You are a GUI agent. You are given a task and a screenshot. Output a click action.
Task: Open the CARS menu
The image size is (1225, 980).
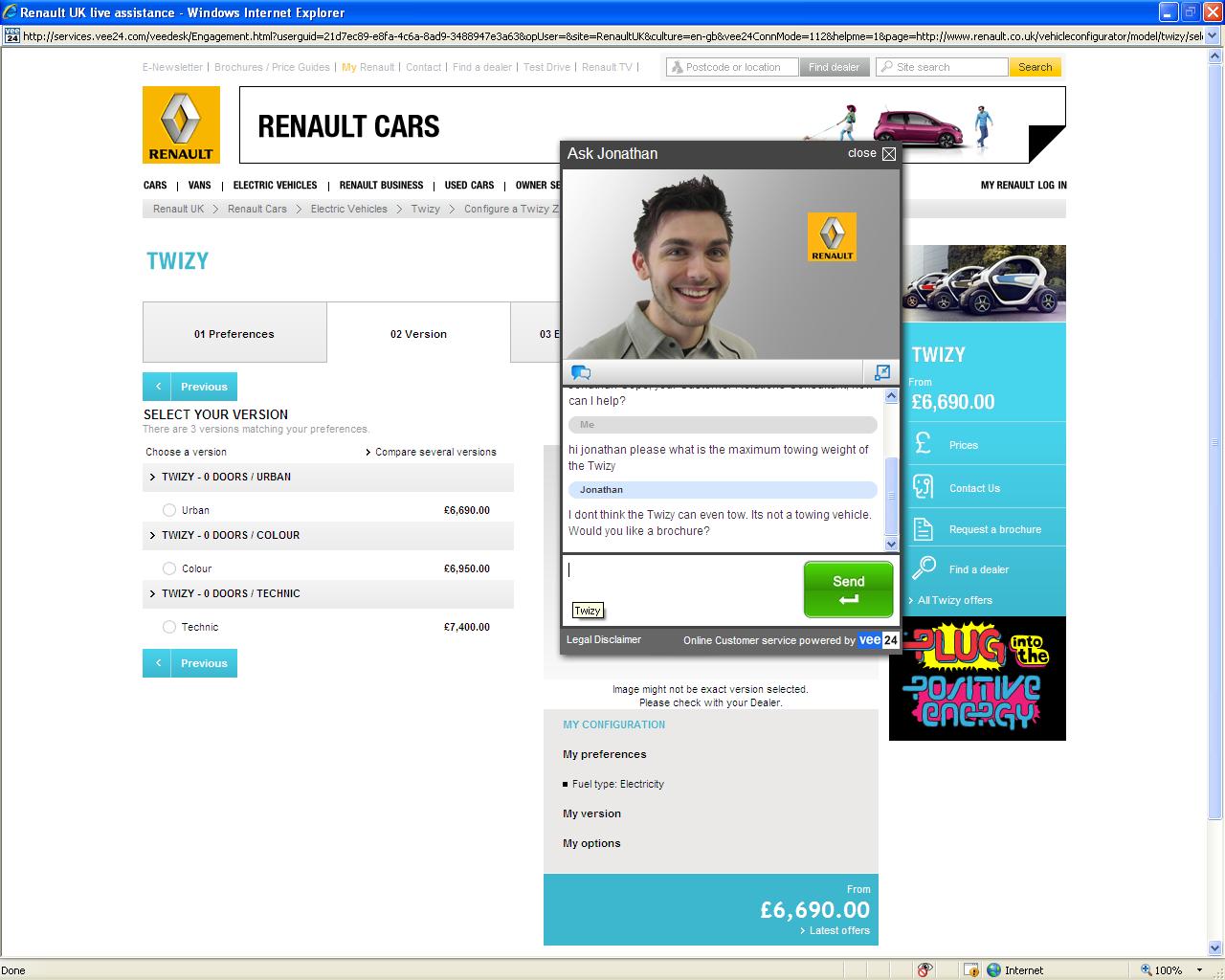155,186
